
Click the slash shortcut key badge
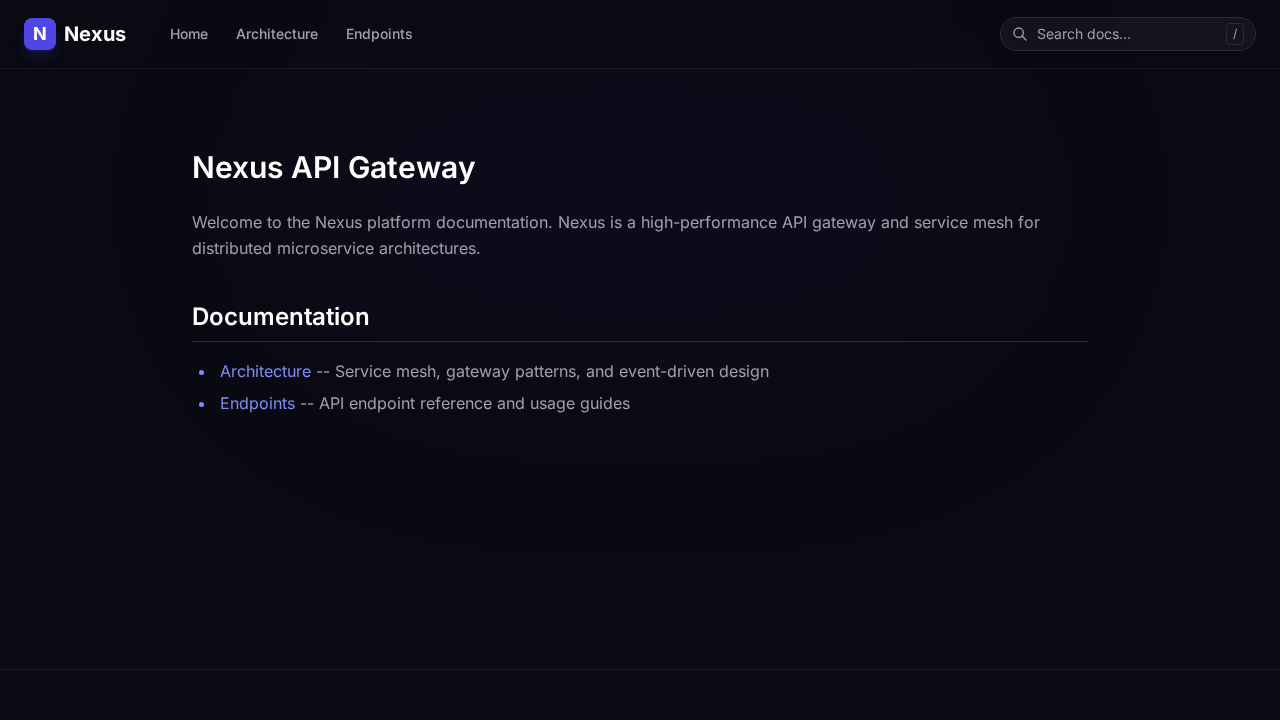click(1235, 34)
